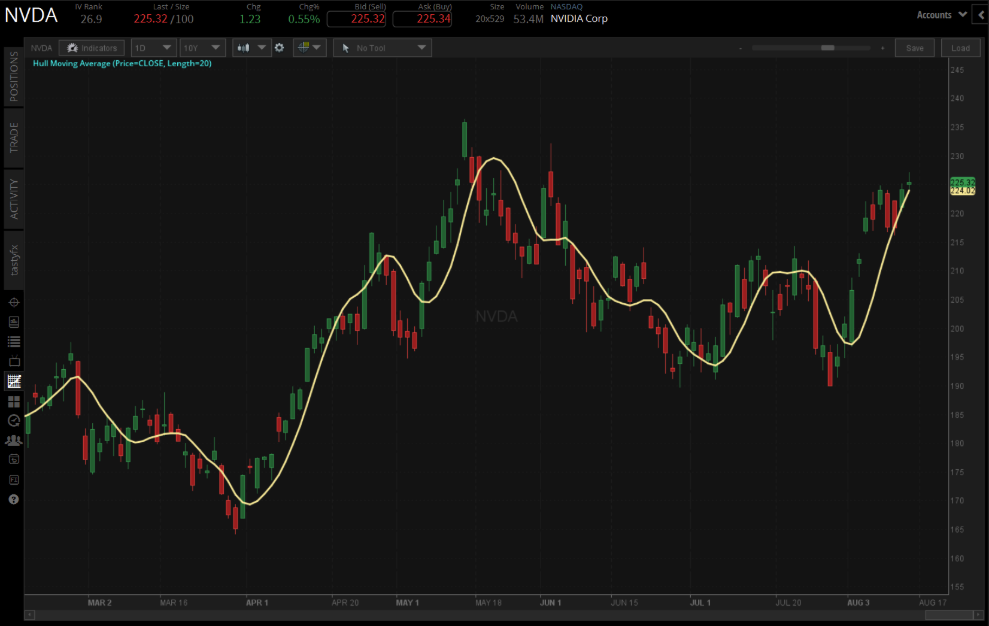This screenshot has height=626, width=989.
Task: Open the crosshair cursor style dropdown
Action: (309, 48)
